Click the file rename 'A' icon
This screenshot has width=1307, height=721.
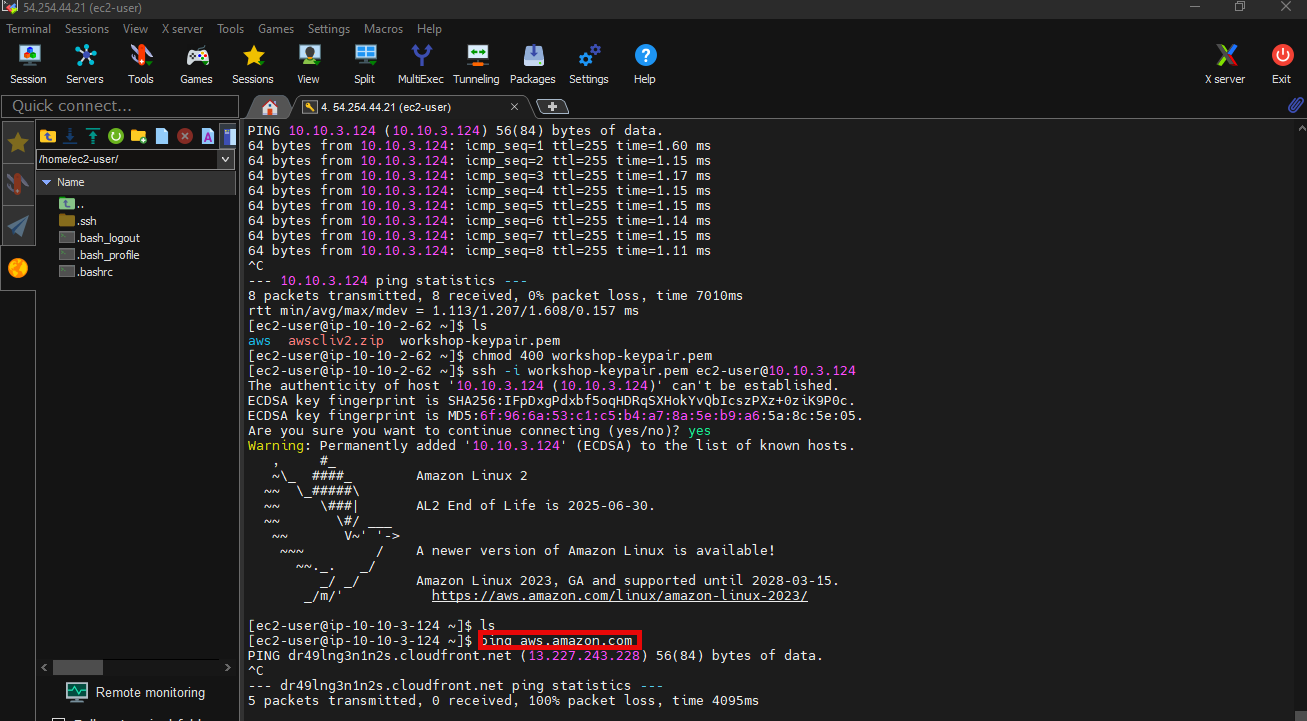tap(208, 136)
